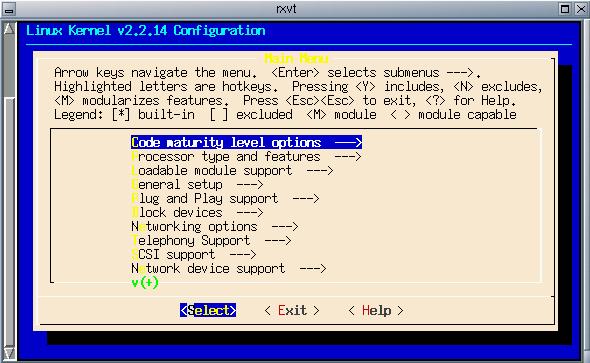Open SCSI support submenu

click(194, 255)
